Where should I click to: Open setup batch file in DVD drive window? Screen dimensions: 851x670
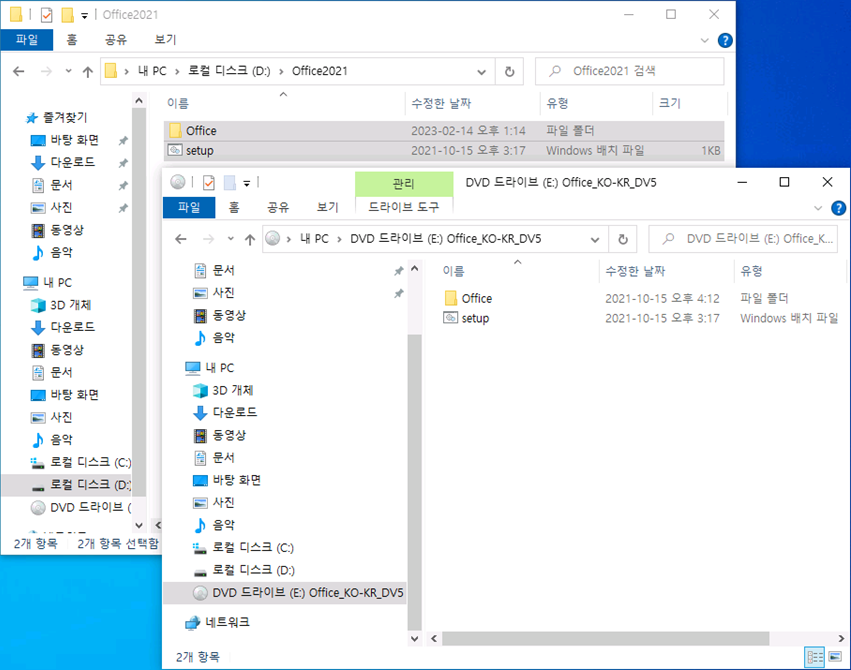pos(474,318)
